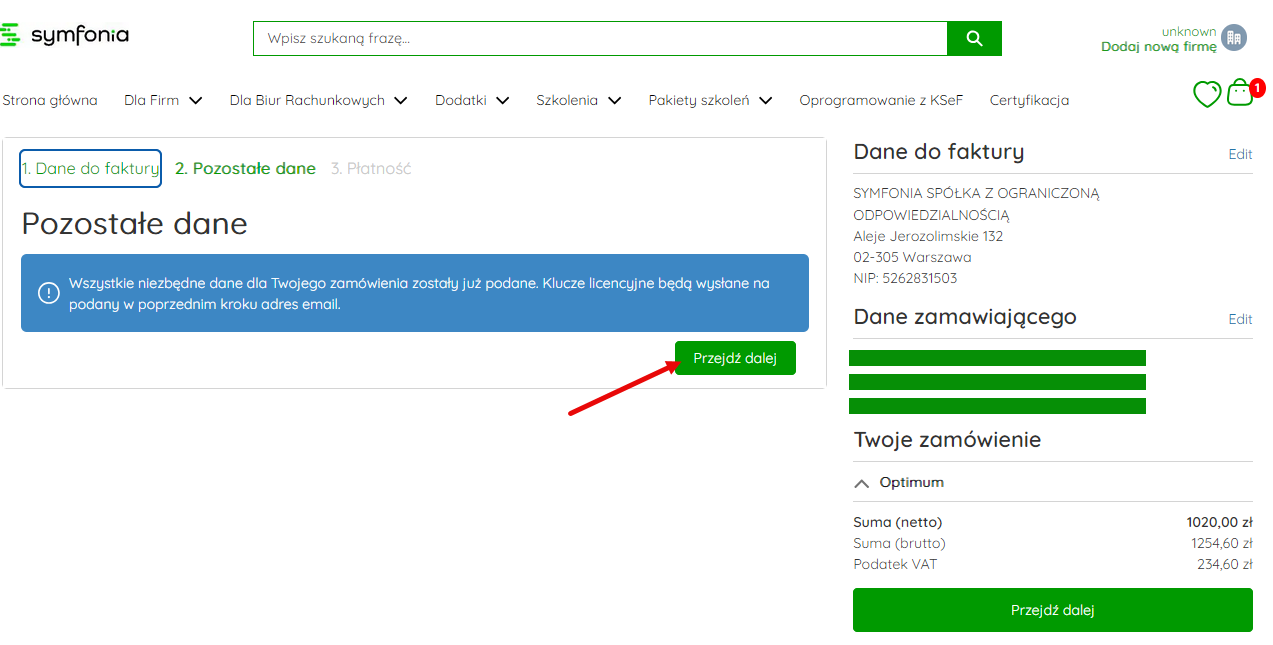
Task: Click the cart badge showing 1
Action: 1258,87
